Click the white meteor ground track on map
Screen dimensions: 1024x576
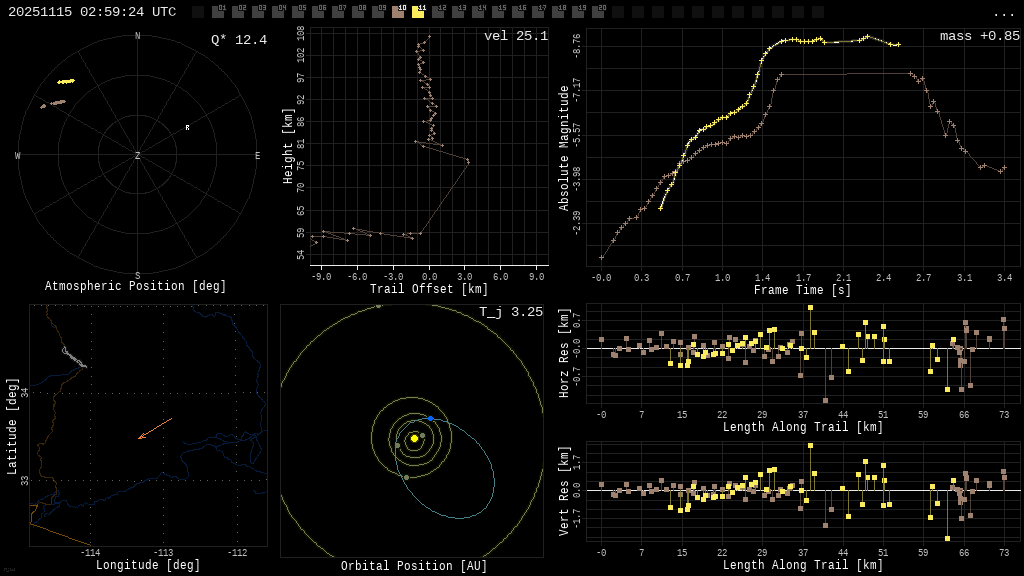click(x=74, y=358)
